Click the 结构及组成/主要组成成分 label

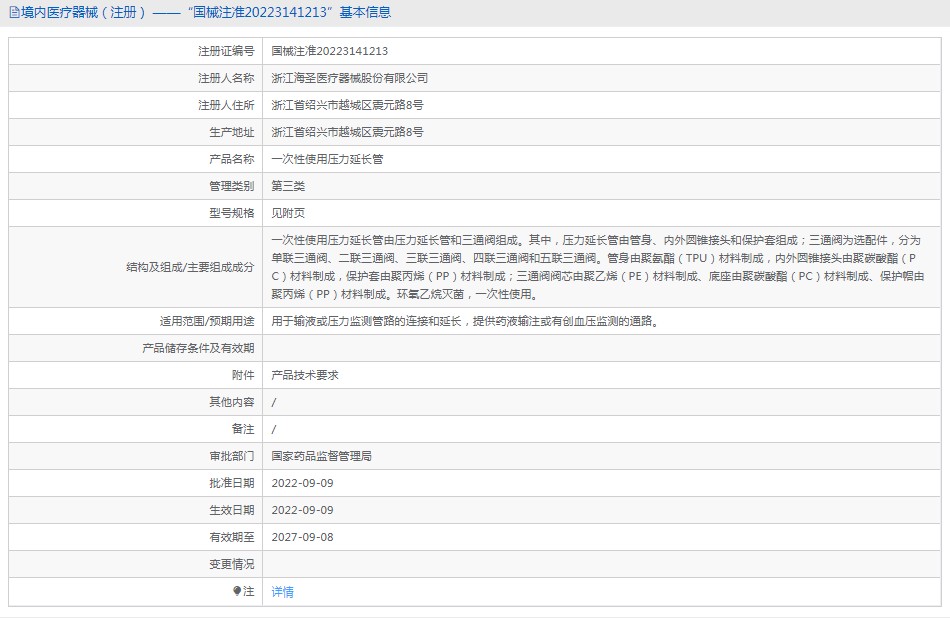coord(190,267)
